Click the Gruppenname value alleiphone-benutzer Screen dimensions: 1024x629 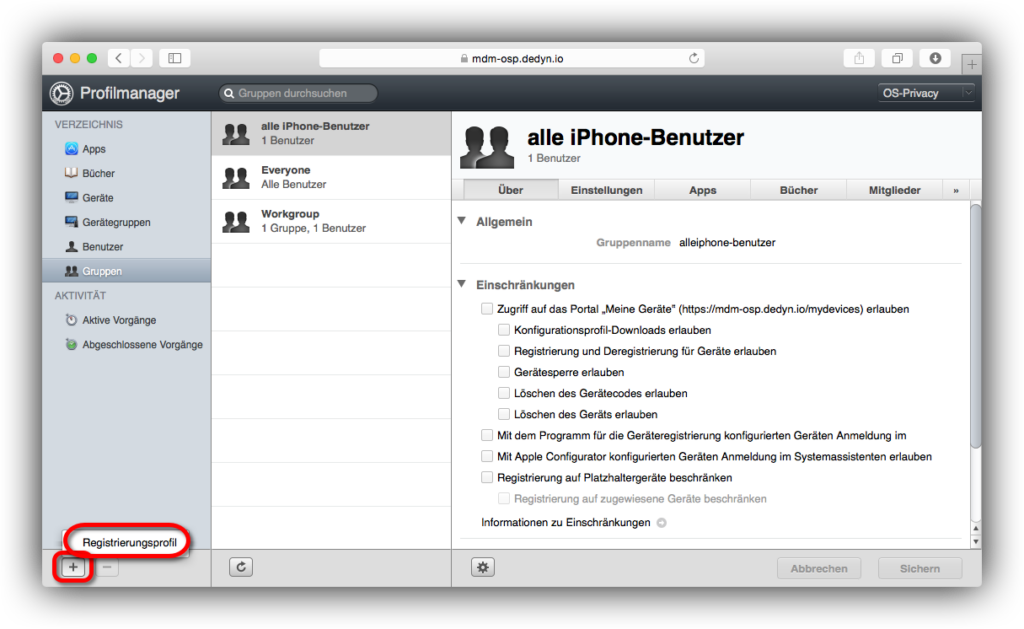pos(727,242)
